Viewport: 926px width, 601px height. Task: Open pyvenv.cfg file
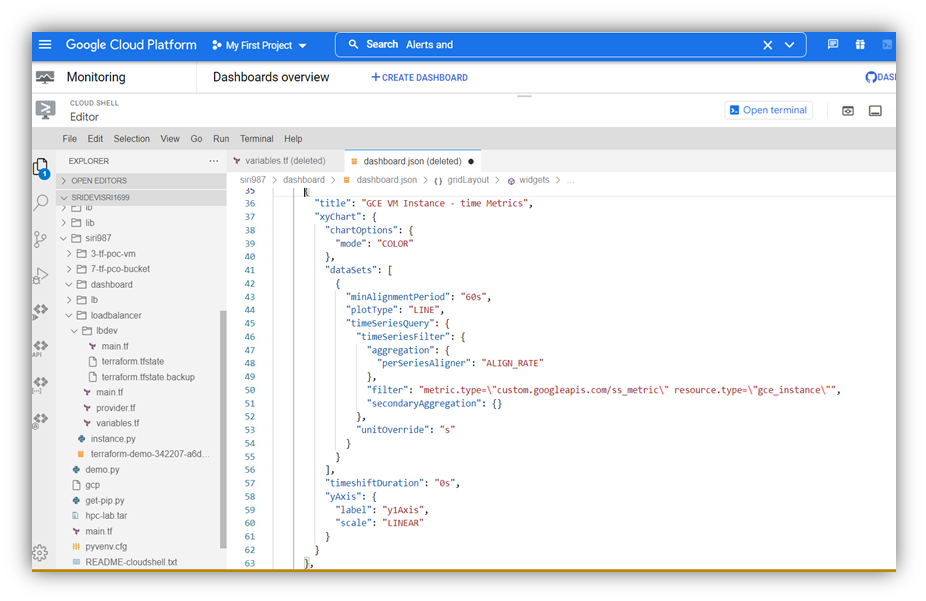tap(106, 547)
